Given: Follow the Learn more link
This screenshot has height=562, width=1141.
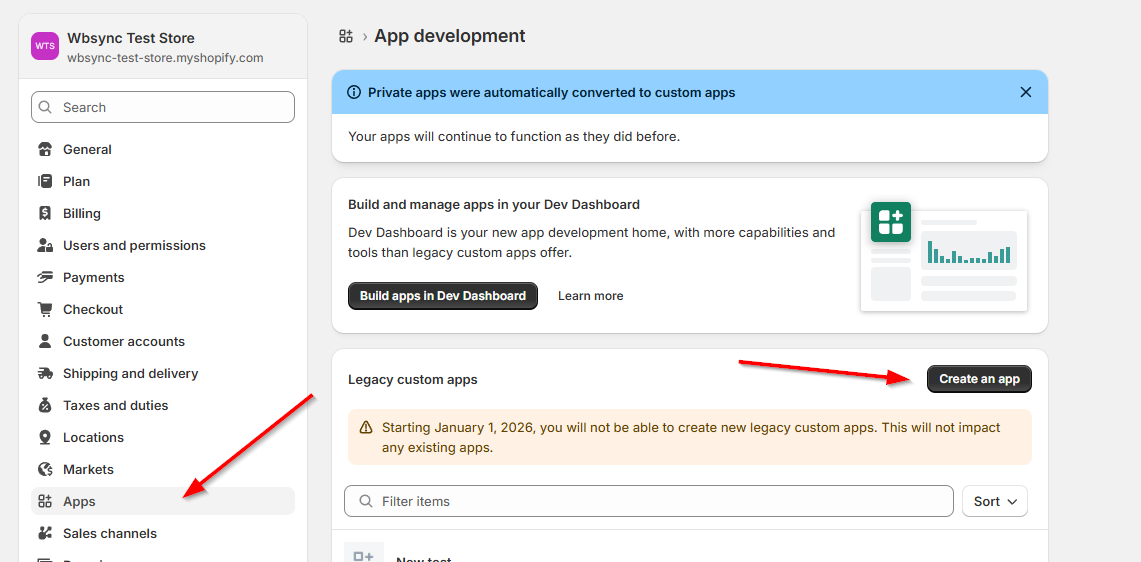Looking at the screenshot, I should pyautogui.click(x=590, y=296).
